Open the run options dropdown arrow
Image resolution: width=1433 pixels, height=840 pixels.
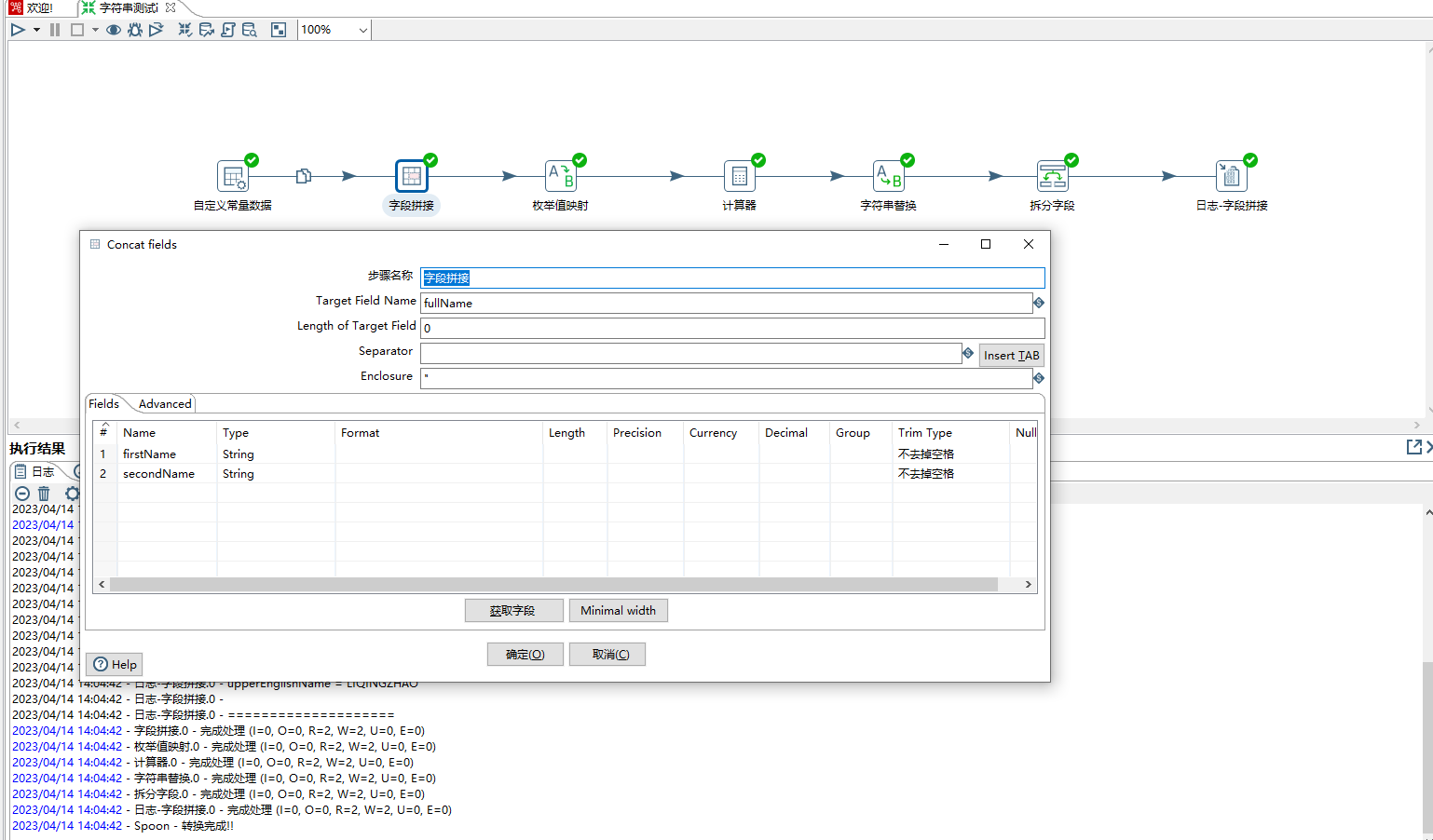pyautogui.click(x=36, y=30)
